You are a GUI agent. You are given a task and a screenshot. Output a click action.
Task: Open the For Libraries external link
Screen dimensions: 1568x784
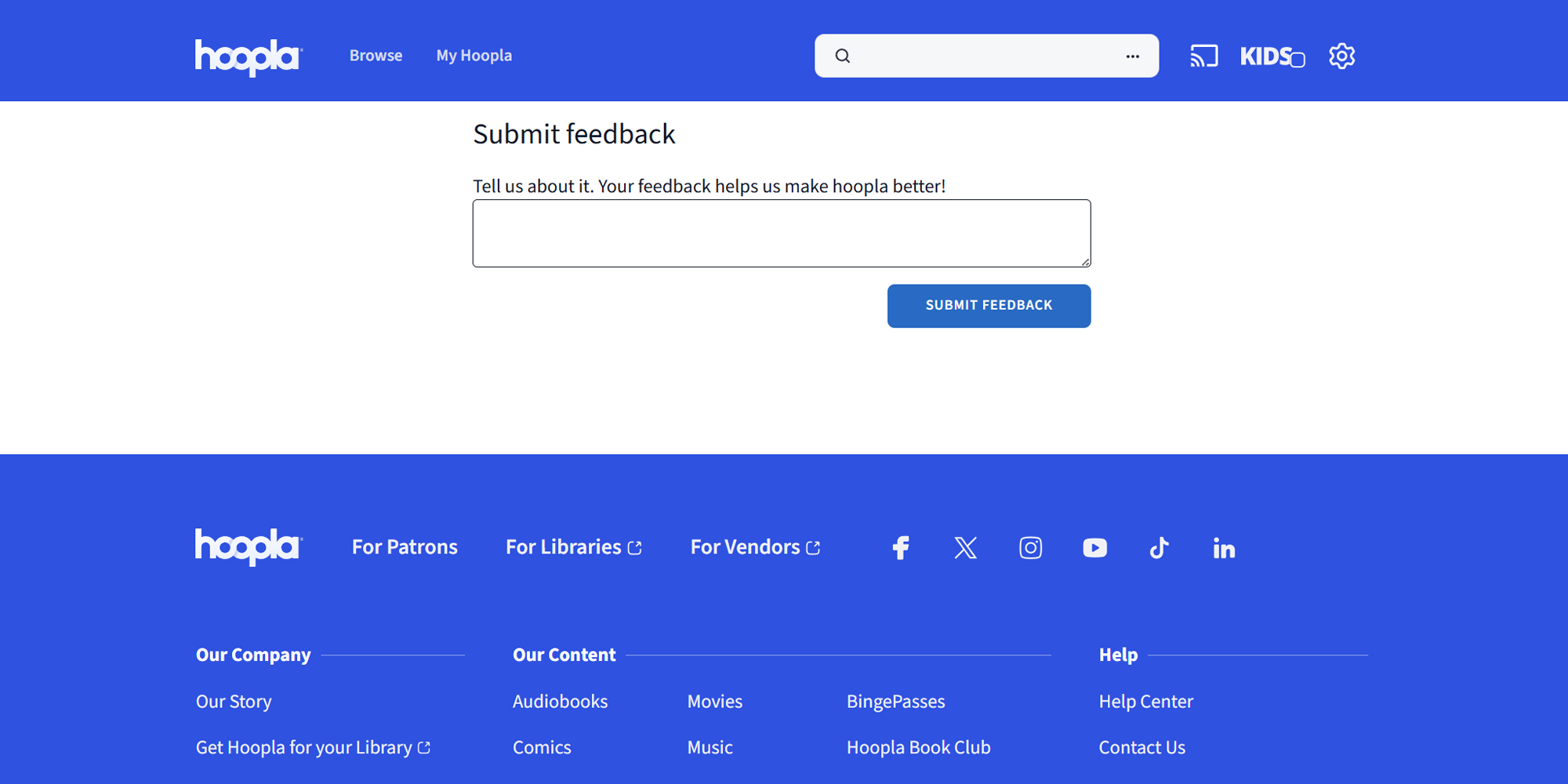[573, 546]
